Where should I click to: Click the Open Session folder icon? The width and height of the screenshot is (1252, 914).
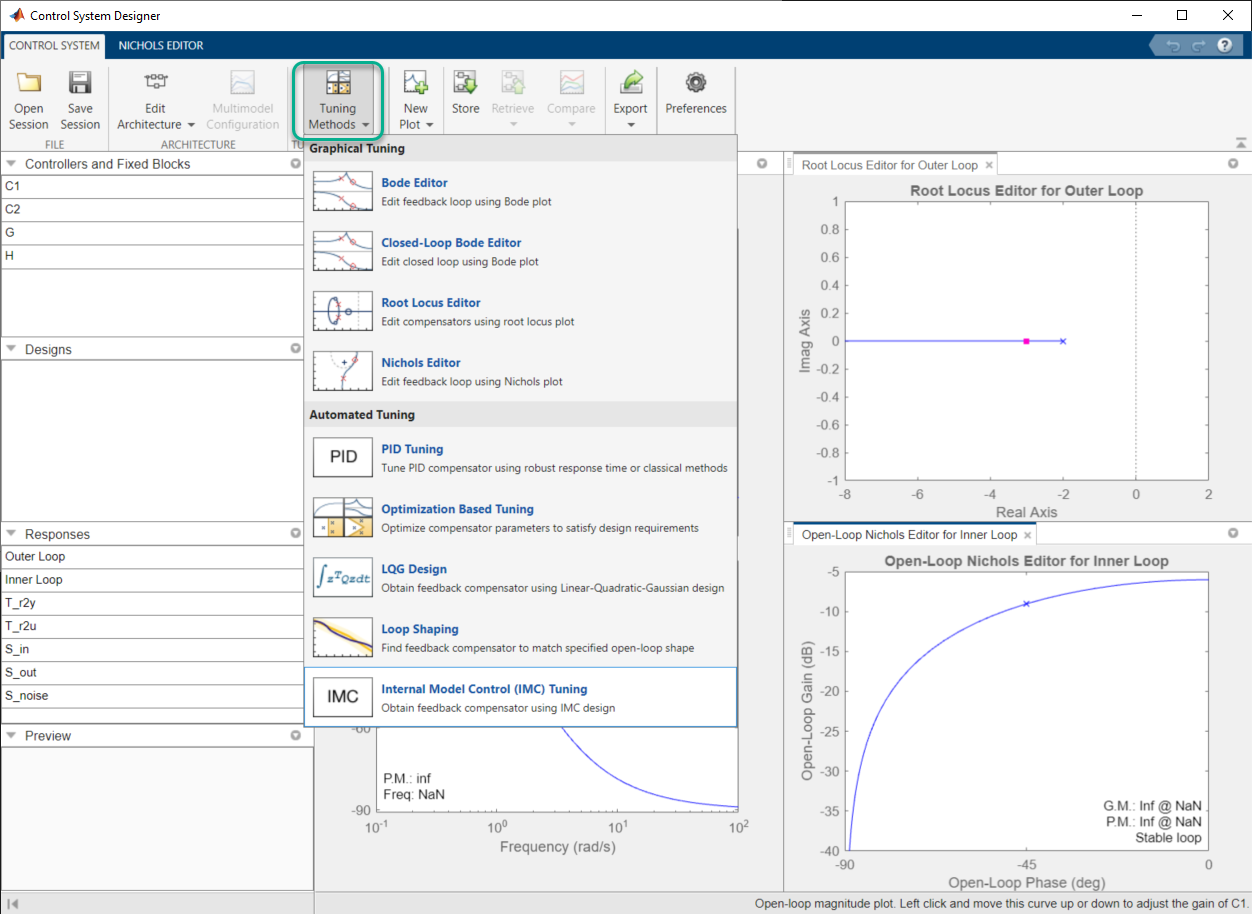coord(28,84)
